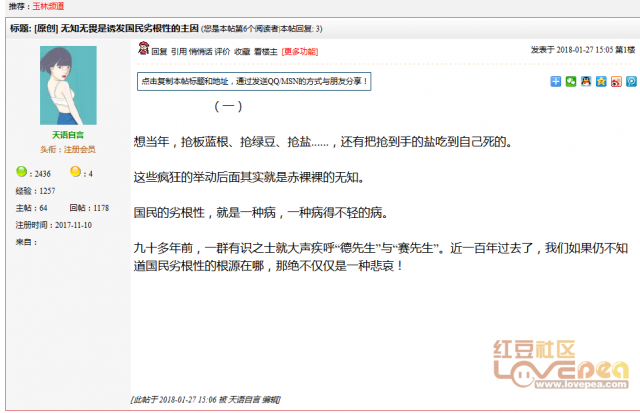Click the blue plus share icon
The height and width of the screenshot is (413, 640).
(556, 81)
